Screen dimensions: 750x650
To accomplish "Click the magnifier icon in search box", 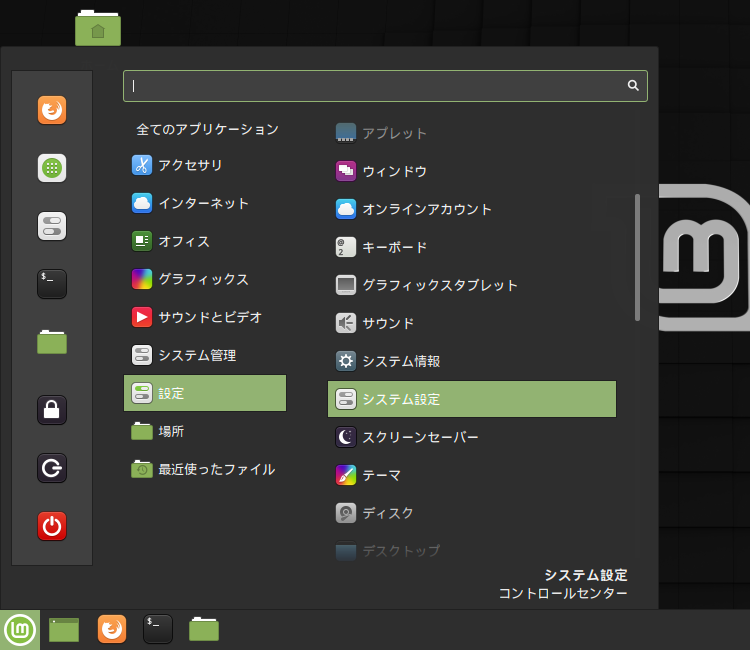I will [x=633, y=86].
